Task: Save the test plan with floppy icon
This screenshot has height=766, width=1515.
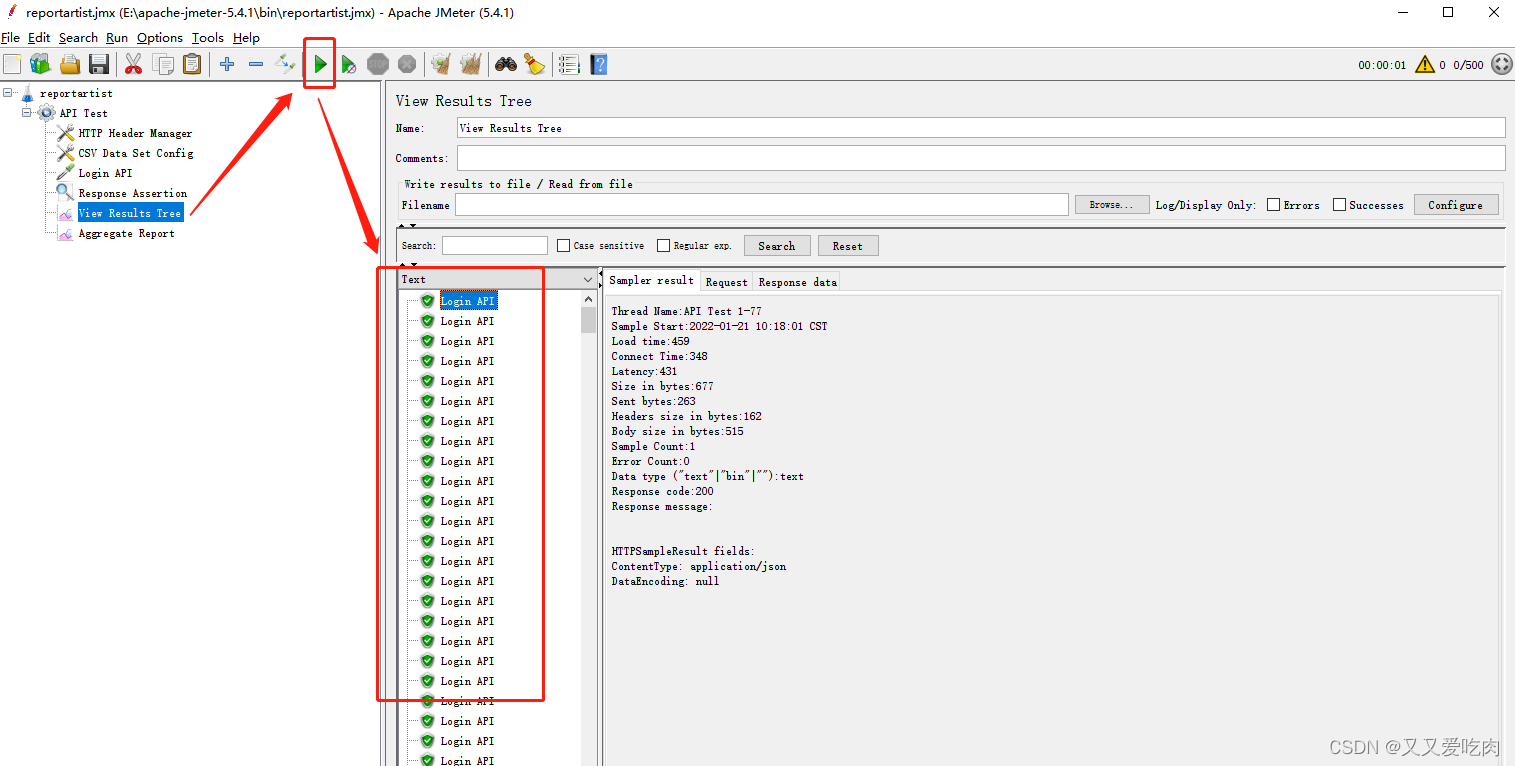Action: 99,64
